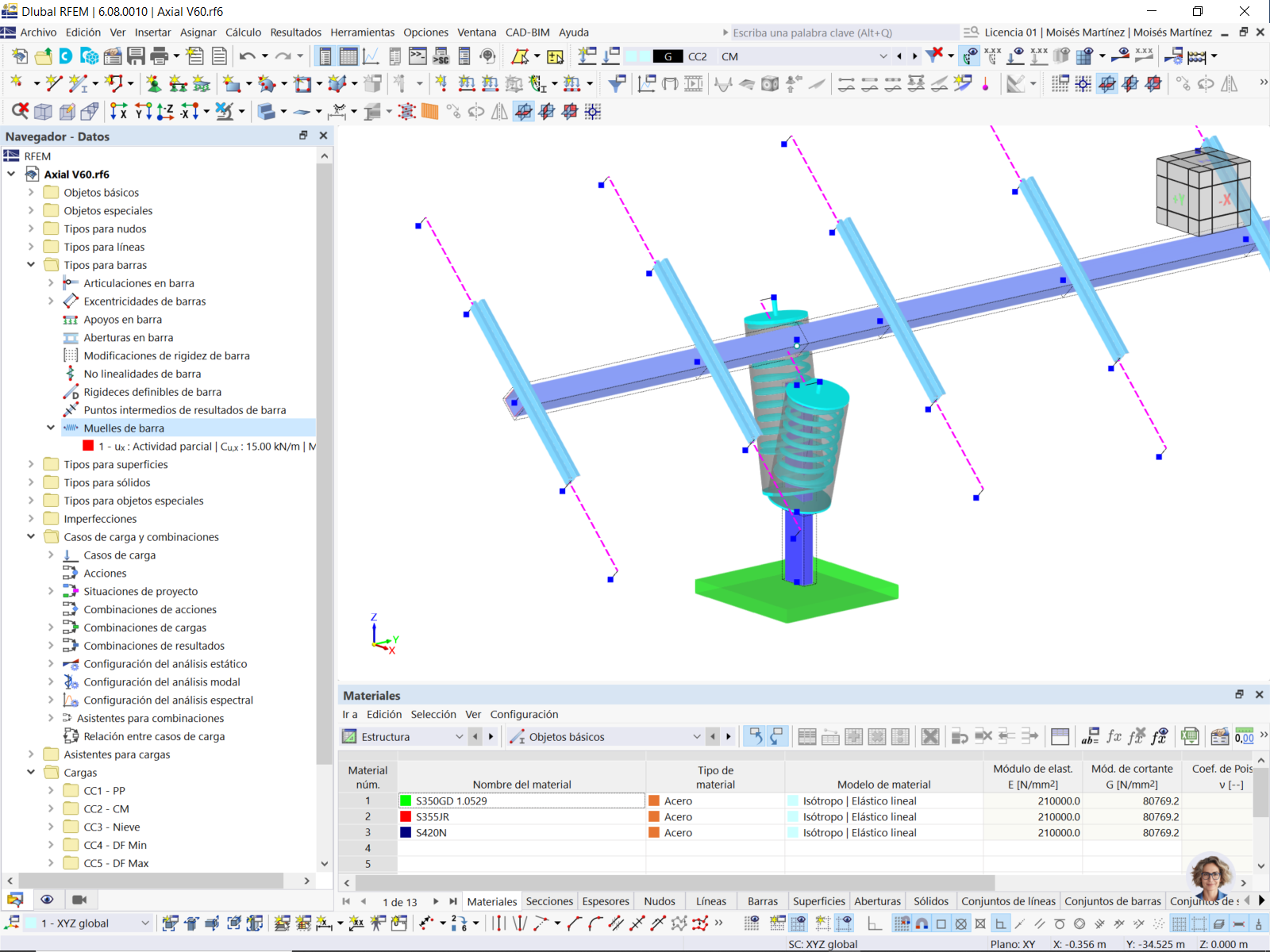Open the Resultados menu
Screen dimensions: 1270x952
[294, 32]
